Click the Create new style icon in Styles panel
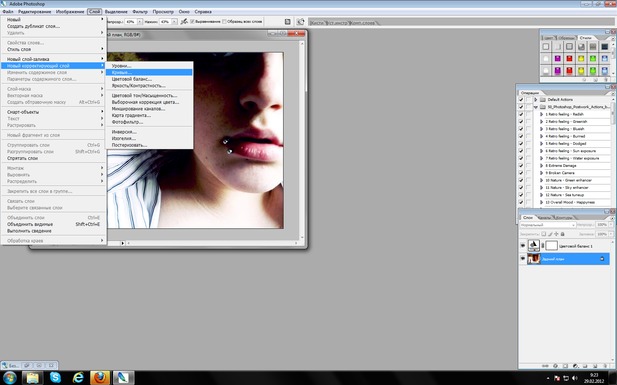The image size is (617, 385). [596, 80]
